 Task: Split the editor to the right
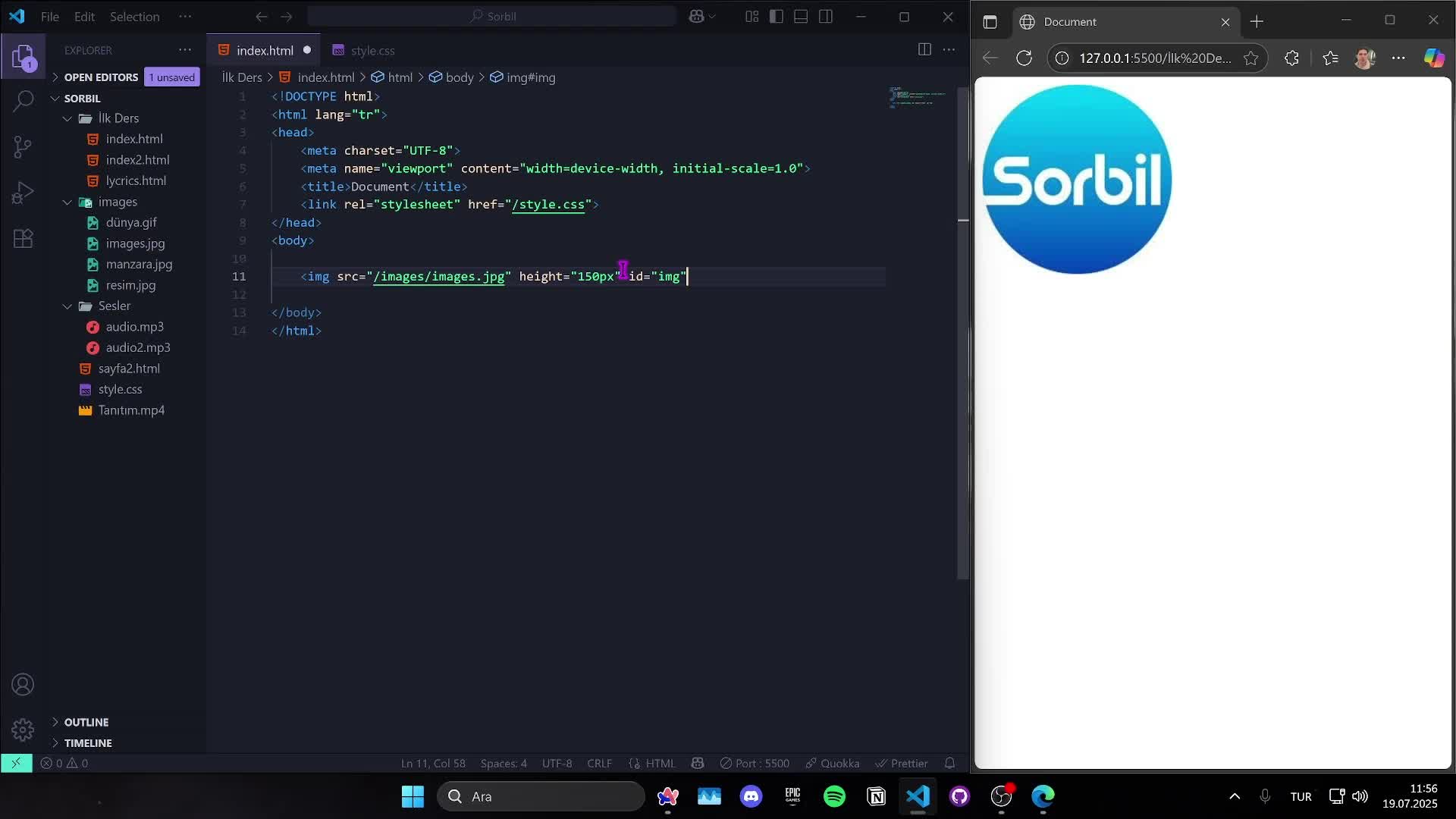pyautogui.click(x=924, y=50)
